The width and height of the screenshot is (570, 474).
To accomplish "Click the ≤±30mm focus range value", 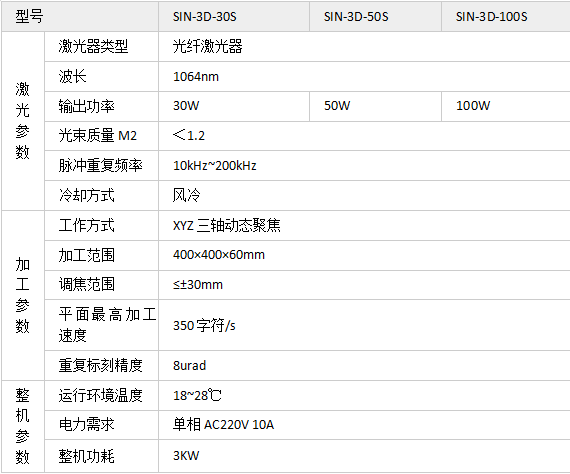I will (198, 285).
